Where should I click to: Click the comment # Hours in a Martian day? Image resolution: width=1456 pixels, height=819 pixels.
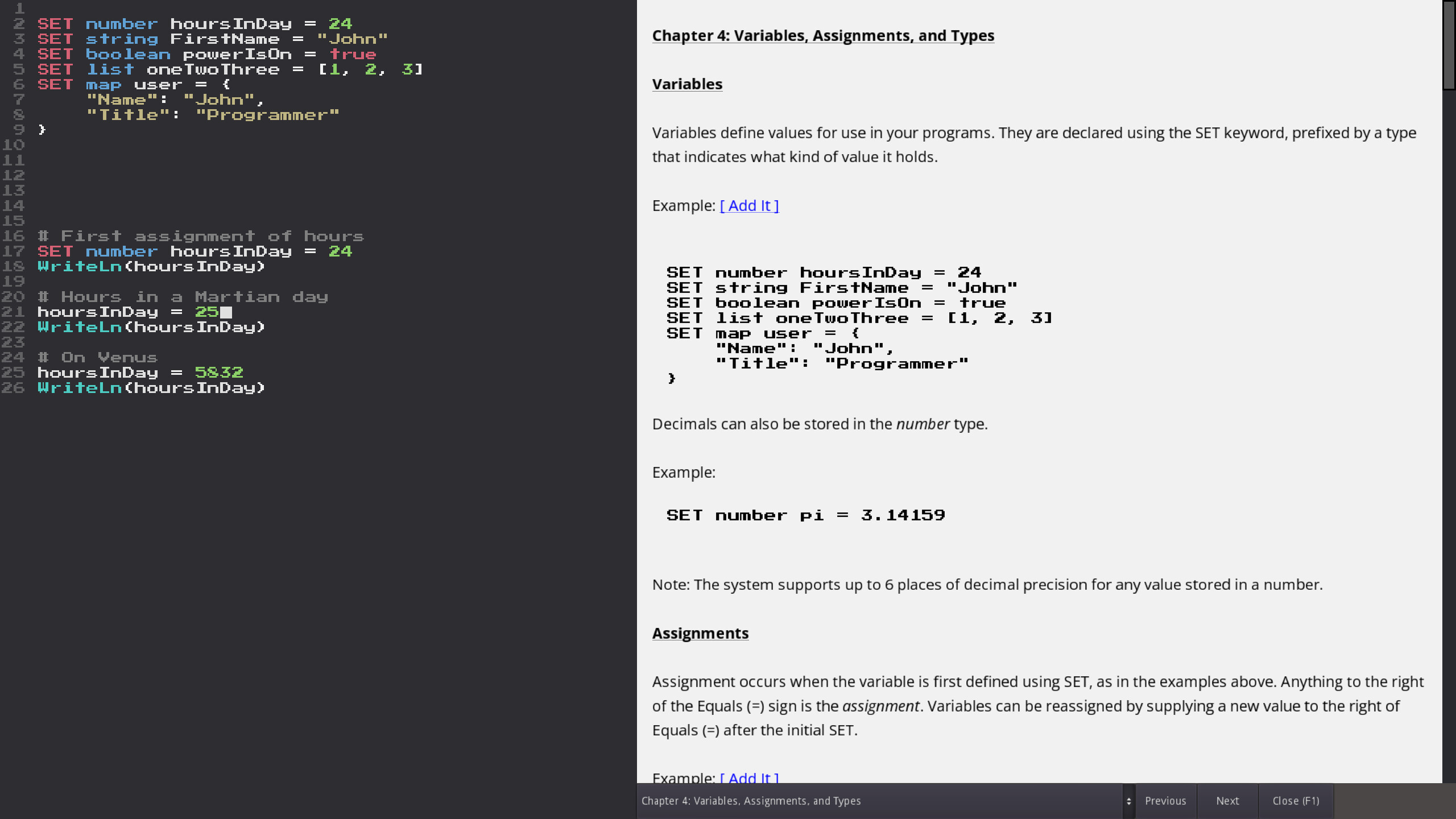click(x=182, y=296)
